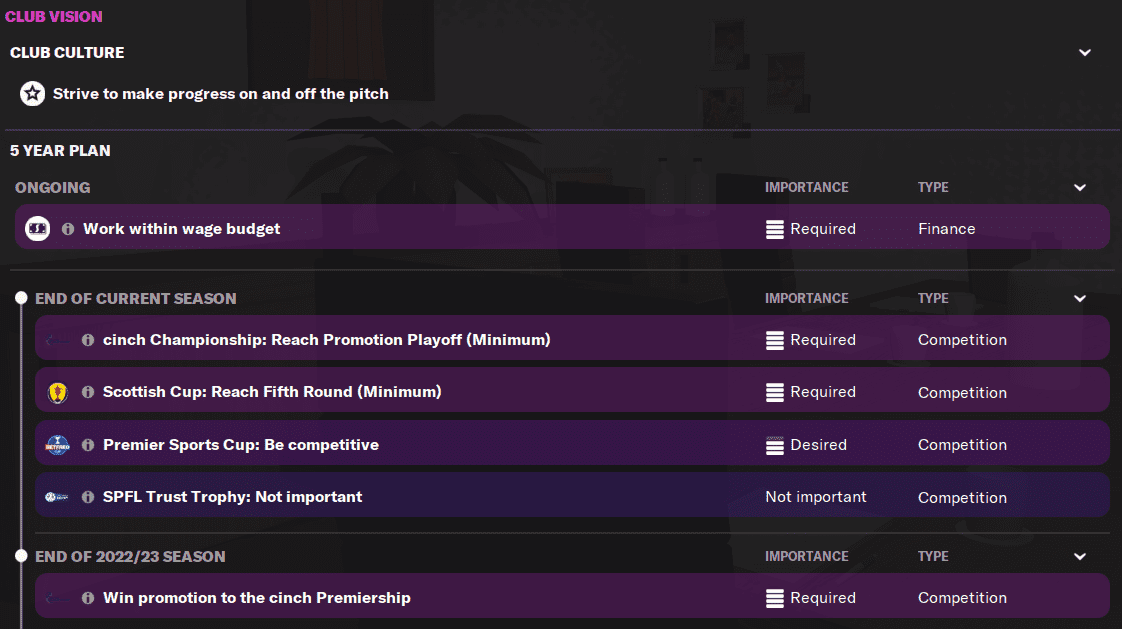1122x629 pixels.
Task: Collapse the Ongoing objectives section chevron
Action: [x=1080, y=188]
